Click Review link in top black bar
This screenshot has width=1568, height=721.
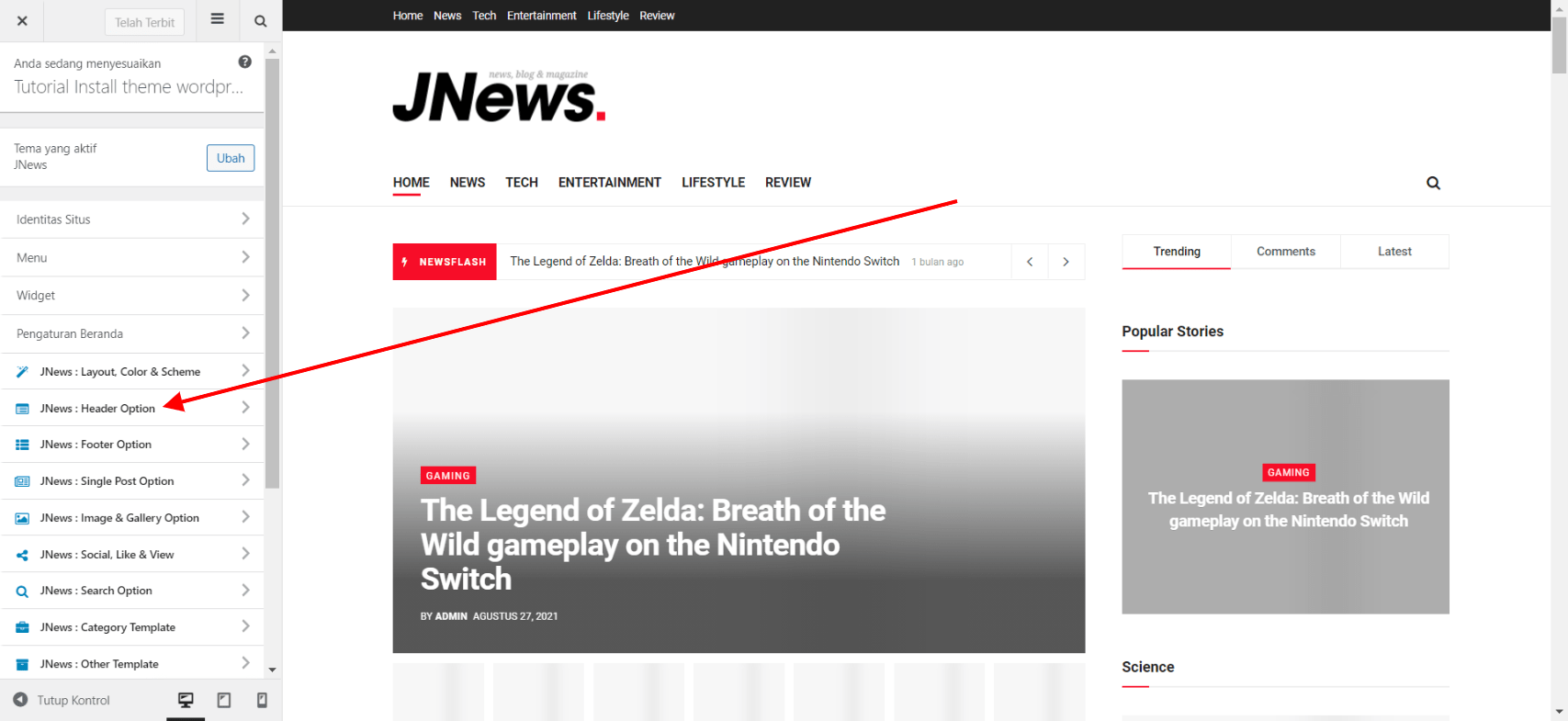(657, 16)
